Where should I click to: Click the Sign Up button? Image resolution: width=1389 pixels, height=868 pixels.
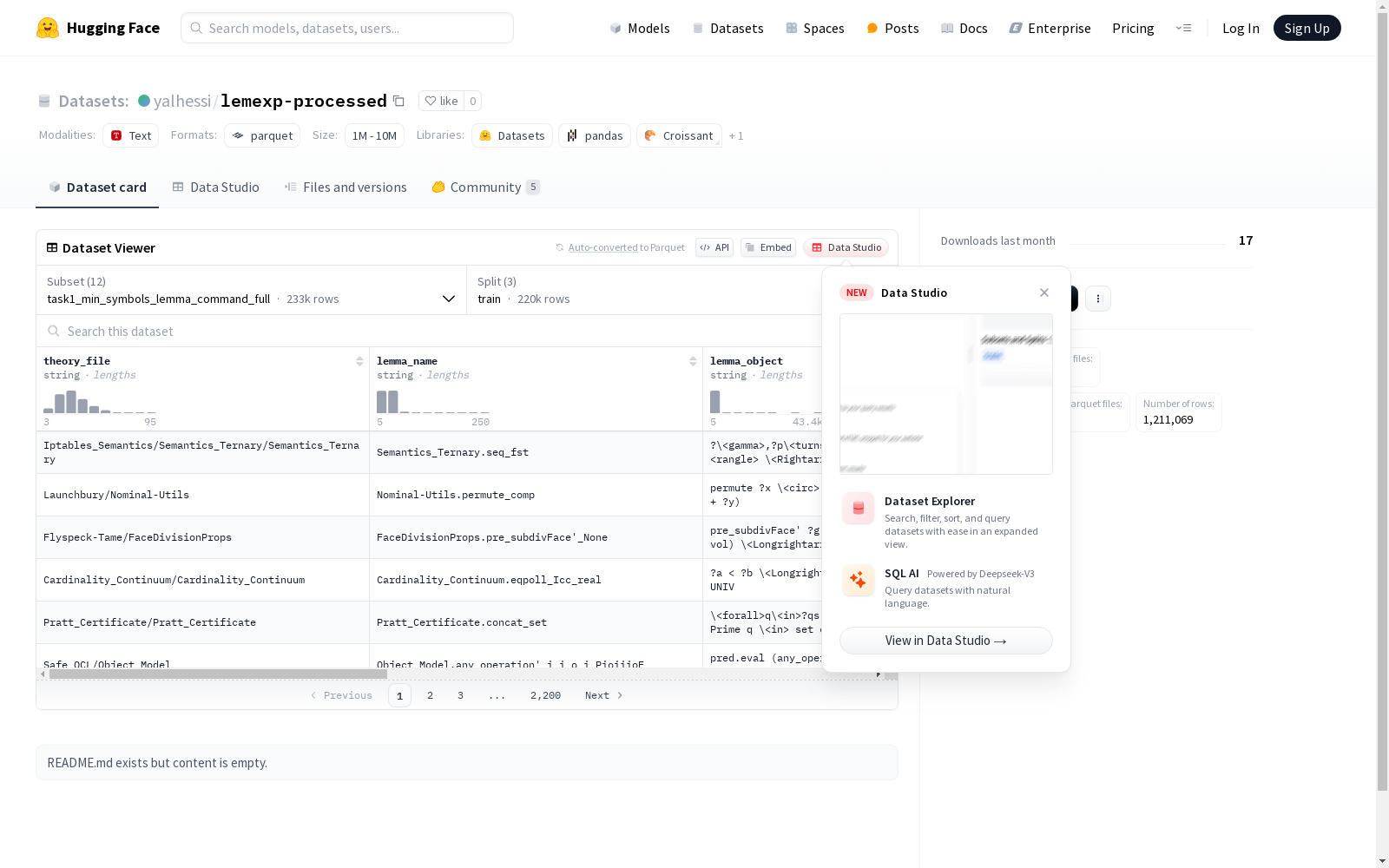1307,28
